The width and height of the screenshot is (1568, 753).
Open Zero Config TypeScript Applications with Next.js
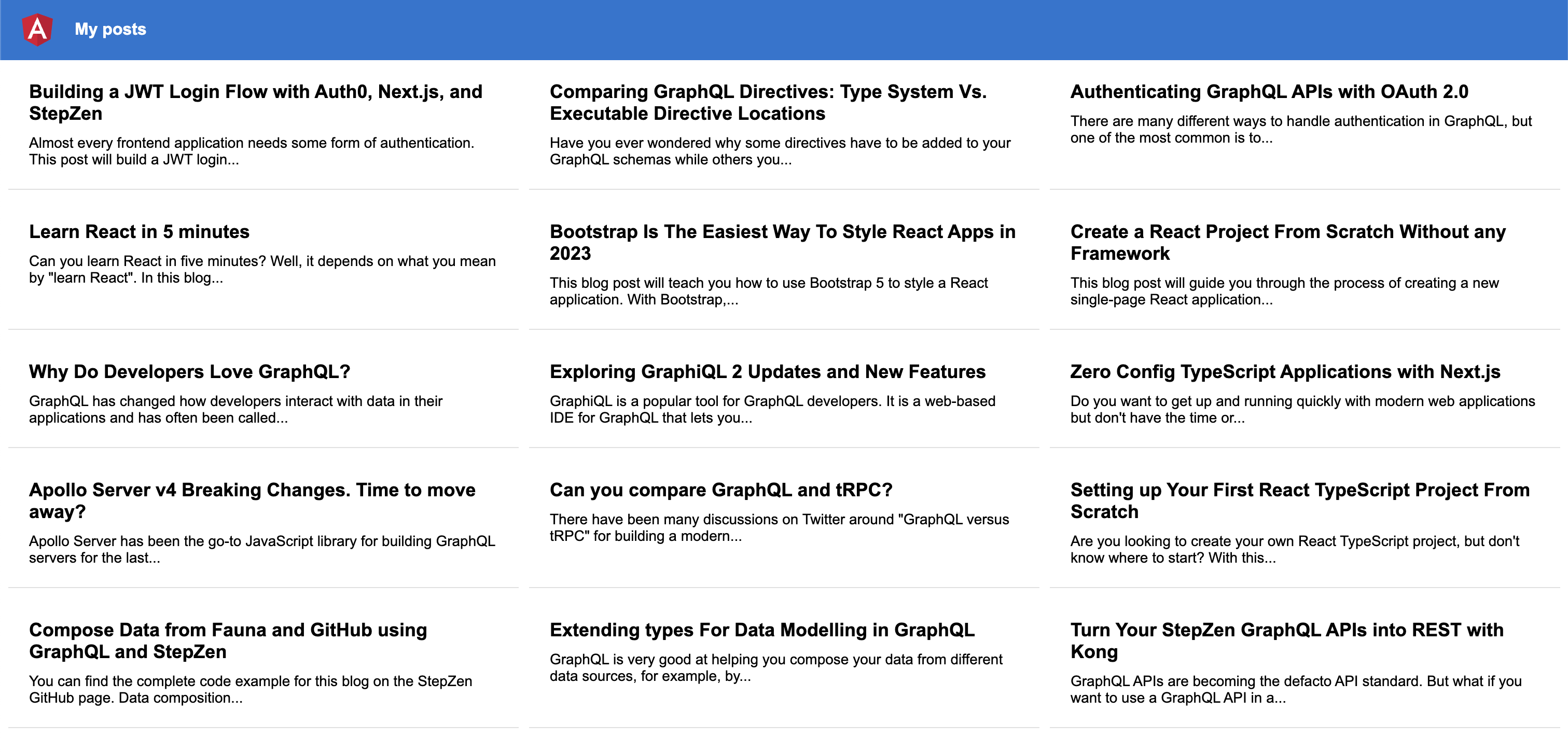[1285, 371]
